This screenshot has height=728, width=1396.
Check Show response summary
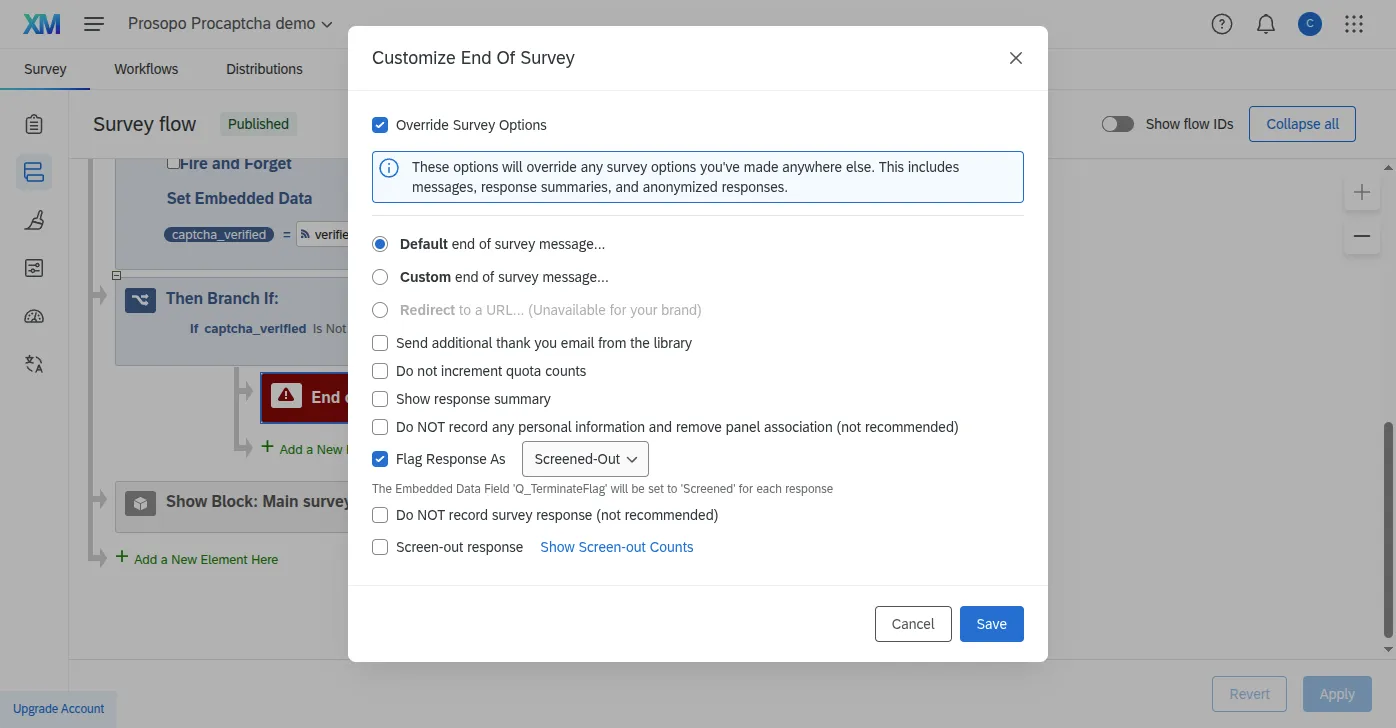pyautogui.click(x=380, y=399)
